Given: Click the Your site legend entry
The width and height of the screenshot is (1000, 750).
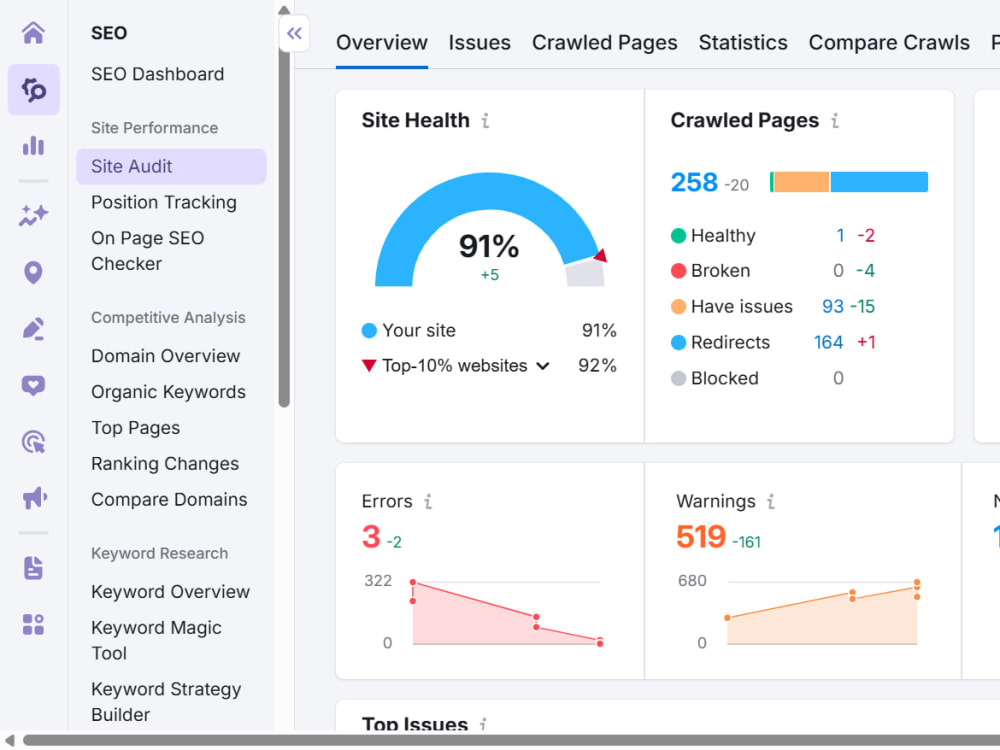Looking at the screenshot, I should click(x=418, y=330).
